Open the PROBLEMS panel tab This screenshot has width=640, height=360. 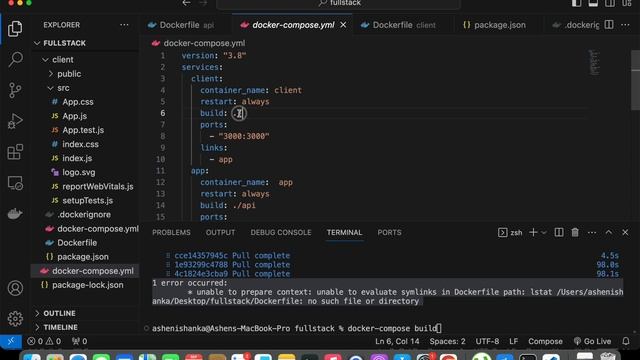tap(171, 232)
